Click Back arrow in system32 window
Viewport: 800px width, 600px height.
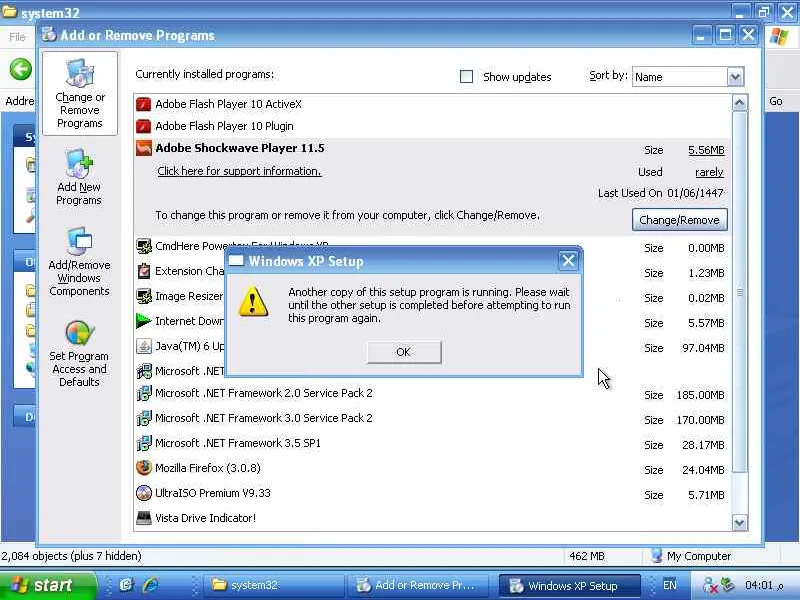point(21,69)
